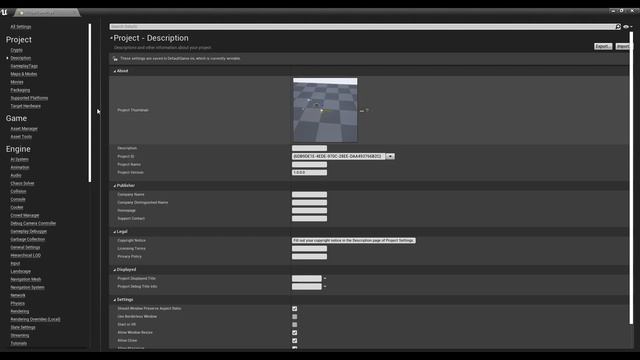This screenshot has height=360, width=640.
Task: Click the project Description text field
Action: tap(309, 148)
